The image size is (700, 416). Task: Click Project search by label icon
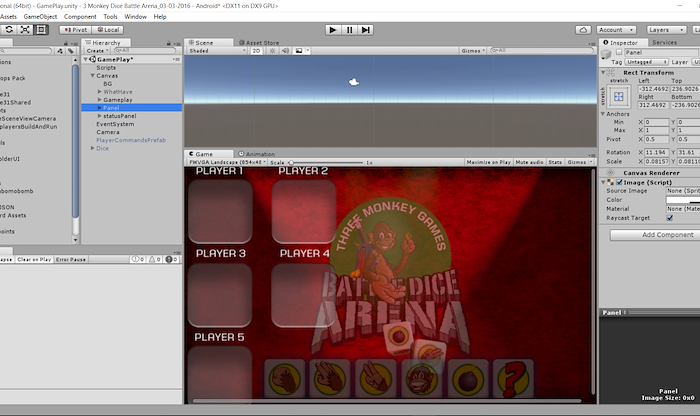pos(71,51)
